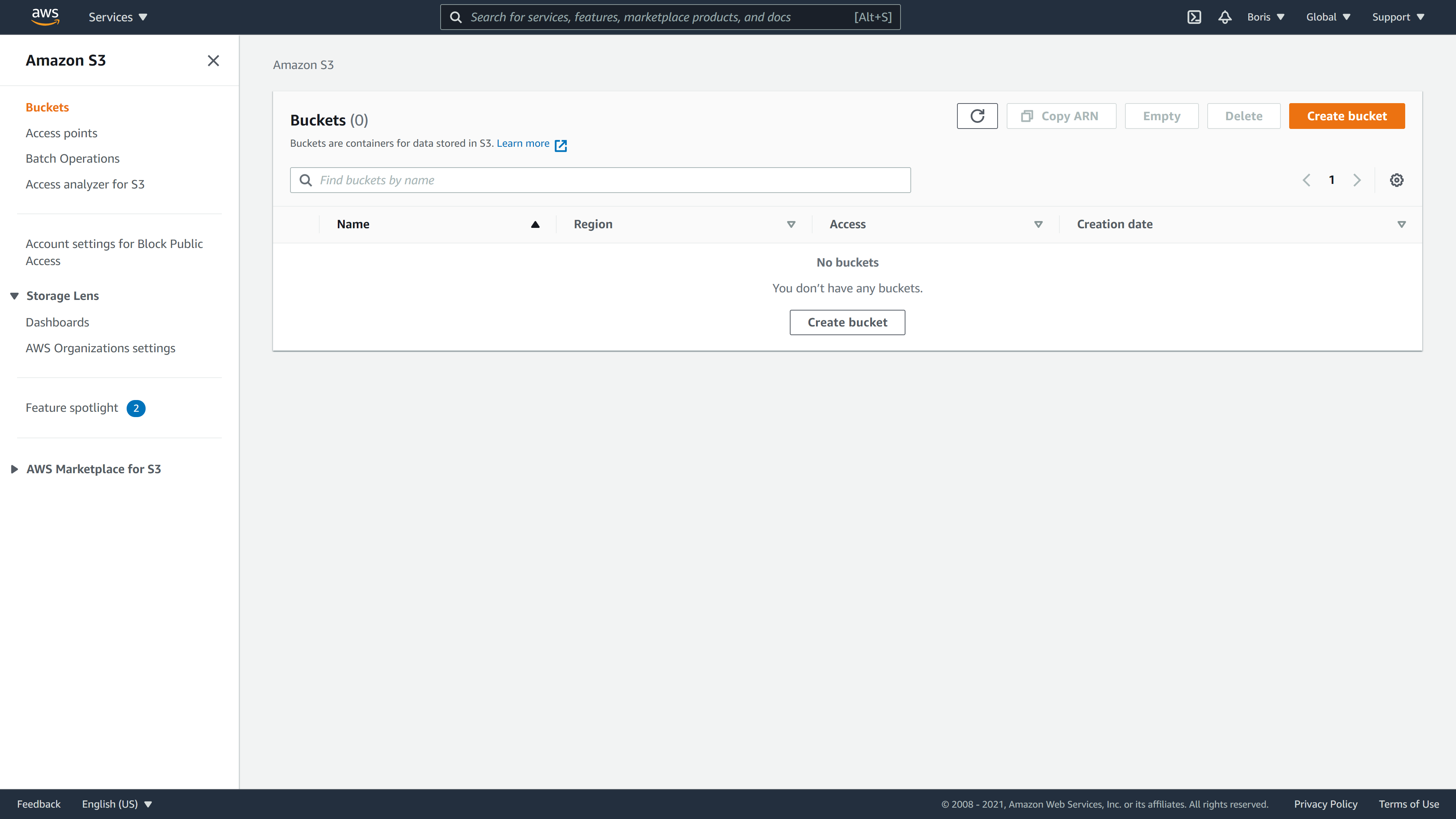Click page number 1 in pagination

(x=1332, y=180)
